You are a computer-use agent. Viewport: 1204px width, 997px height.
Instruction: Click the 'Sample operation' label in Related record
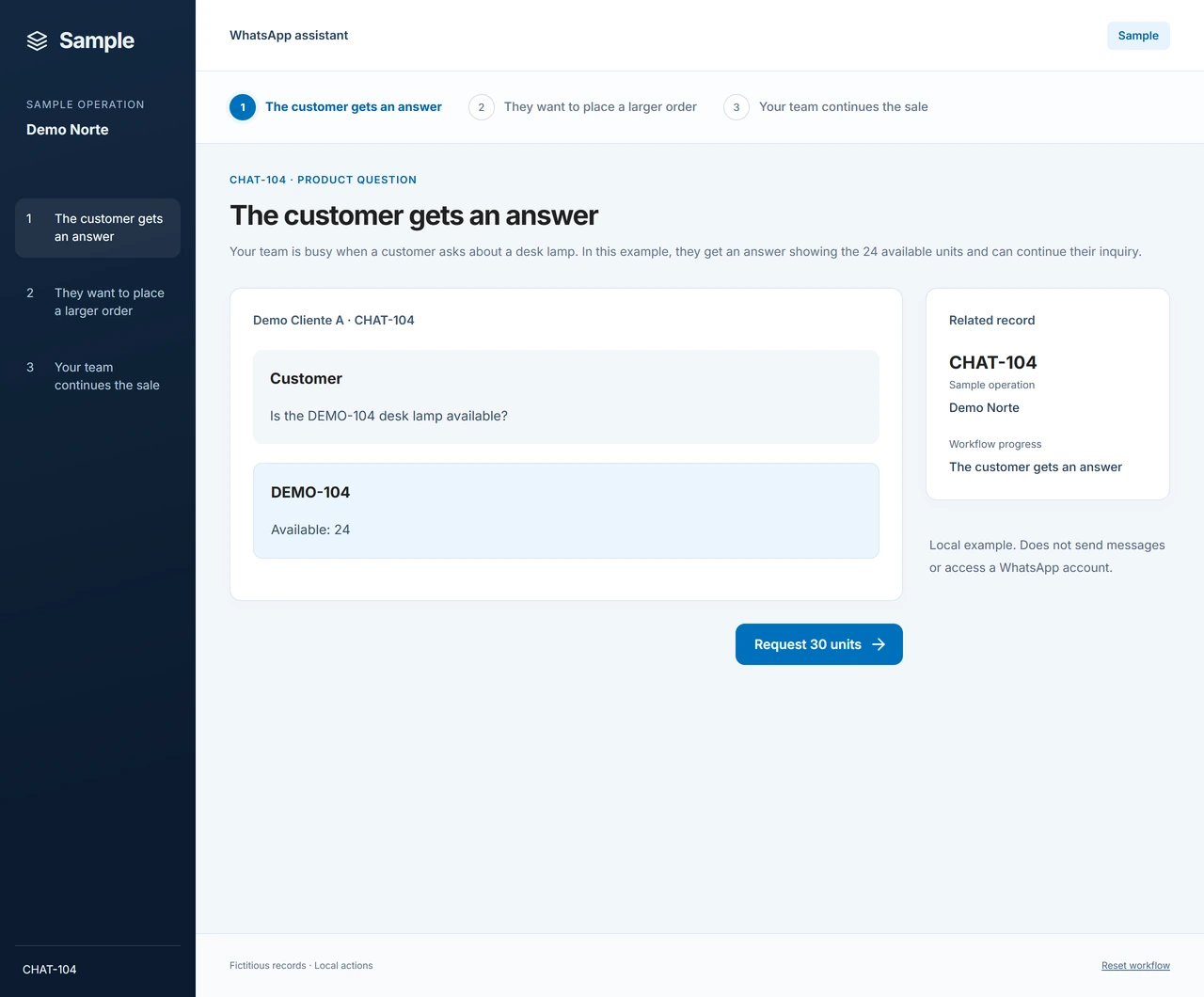(991, 386)
